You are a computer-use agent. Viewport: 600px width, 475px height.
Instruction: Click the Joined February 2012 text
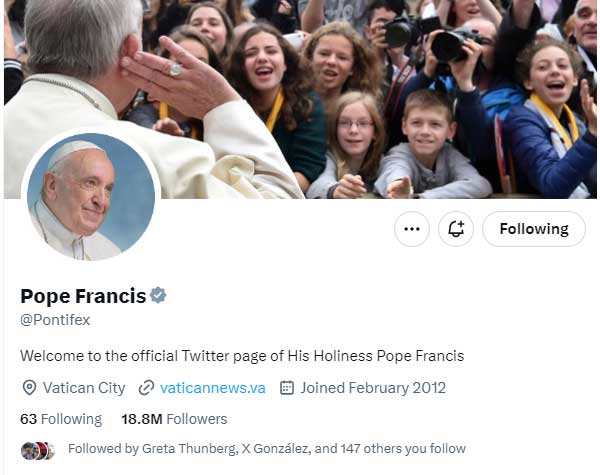tap(372, 388)
